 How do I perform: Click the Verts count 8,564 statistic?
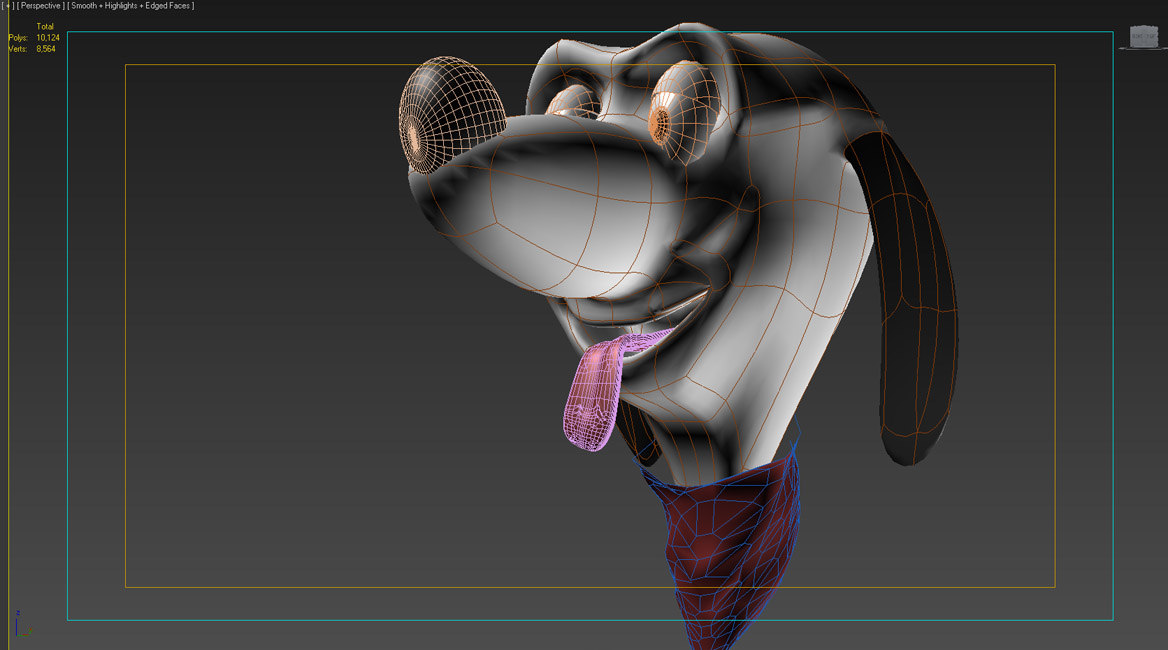click(47, 49)
